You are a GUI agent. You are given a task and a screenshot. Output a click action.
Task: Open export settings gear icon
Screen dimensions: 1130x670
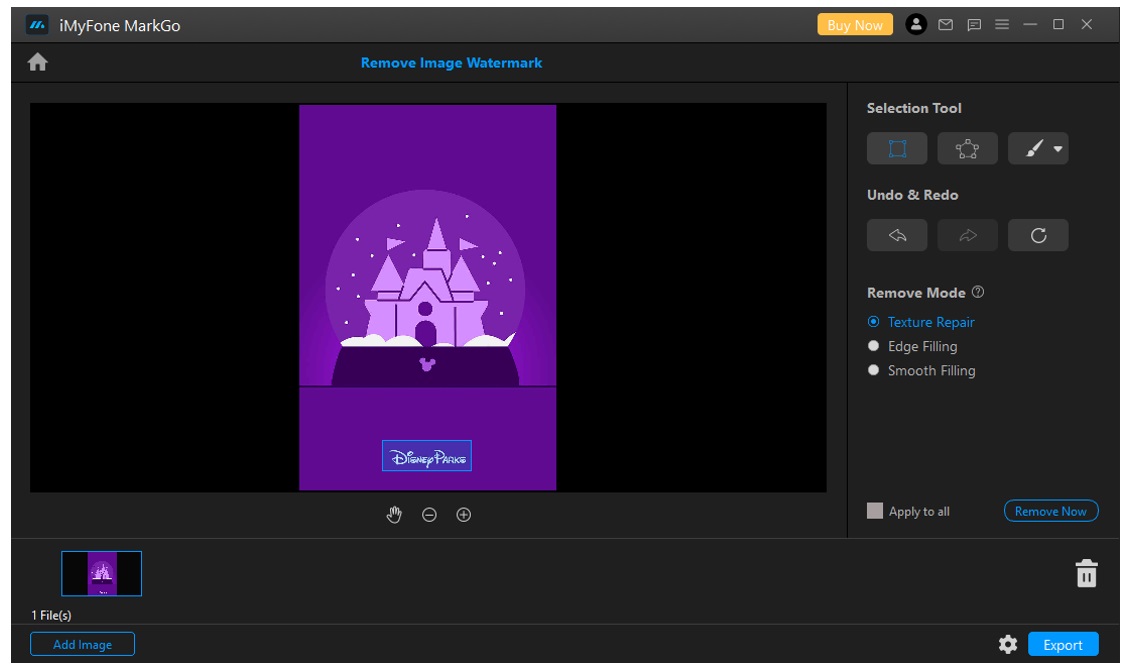pos(1007,644)
